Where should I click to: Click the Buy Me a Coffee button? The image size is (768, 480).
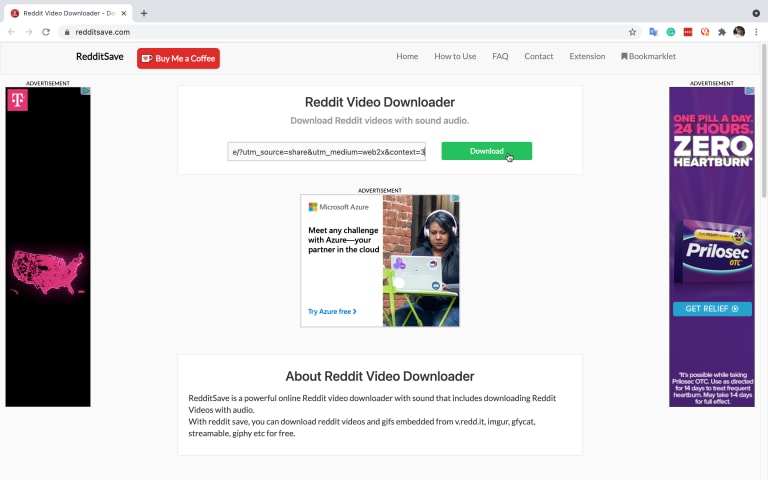[178, 58]
